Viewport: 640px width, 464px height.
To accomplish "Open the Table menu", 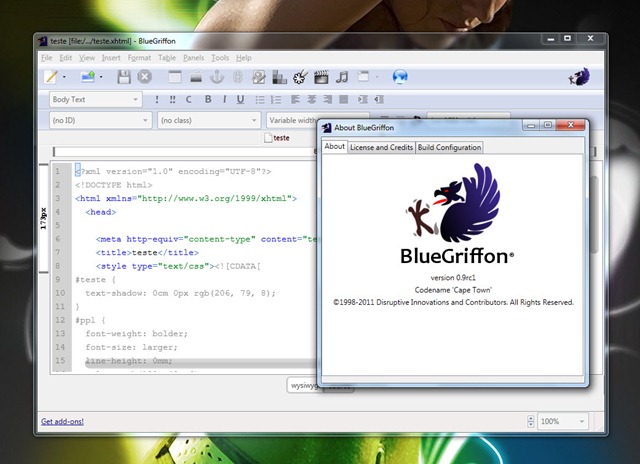I will (x=167, y=58).
